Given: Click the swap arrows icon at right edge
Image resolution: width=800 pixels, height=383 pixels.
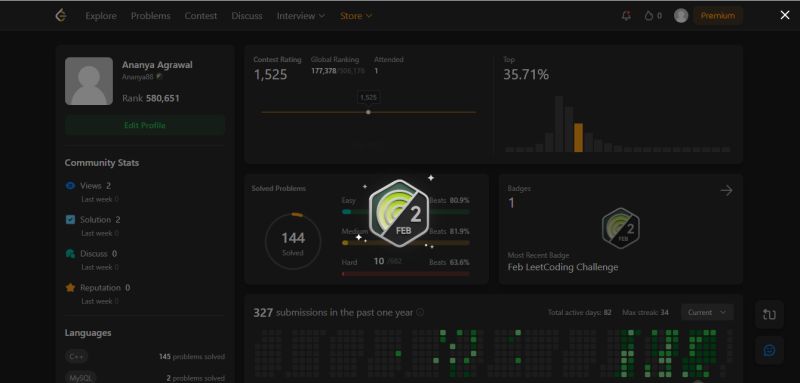Looking at the screenshot, I should 769,315.
